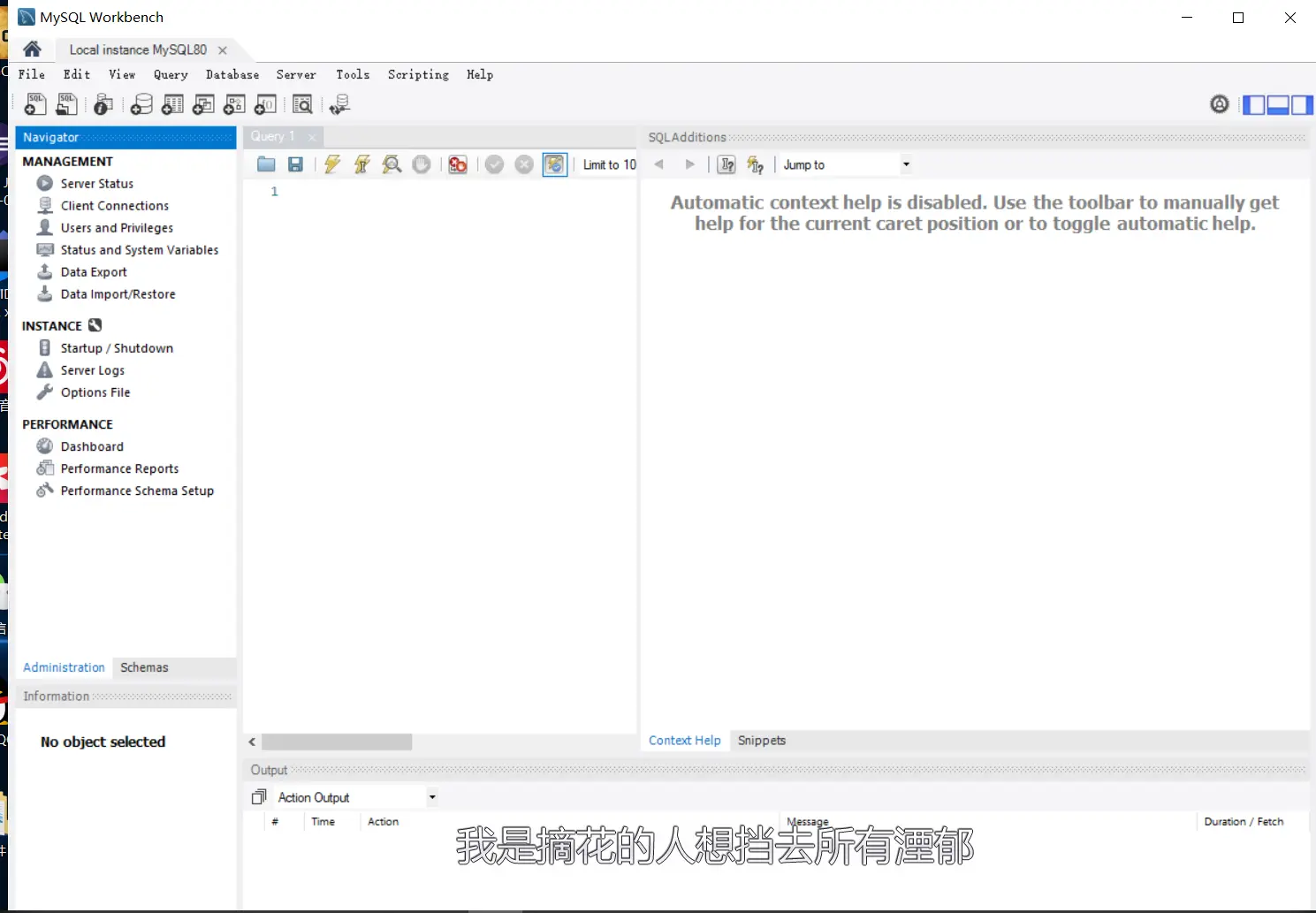The height and width of the screenshot is (913, 1316).
Task: Open Status and System Variables
Action: (140, 249)
